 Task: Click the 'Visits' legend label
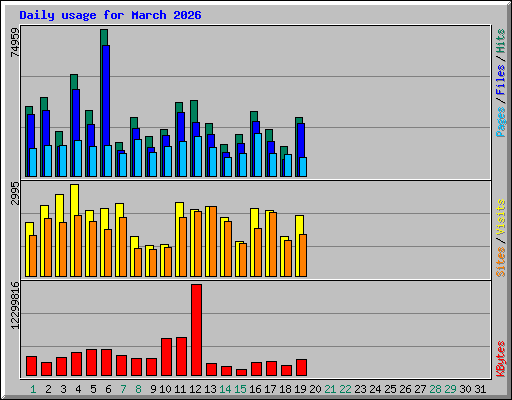(x=500, y=218)
